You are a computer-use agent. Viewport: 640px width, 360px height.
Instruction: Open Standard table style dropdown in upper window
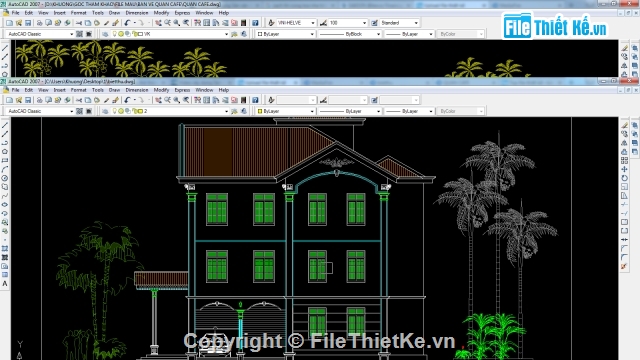(x=416, y=23)
